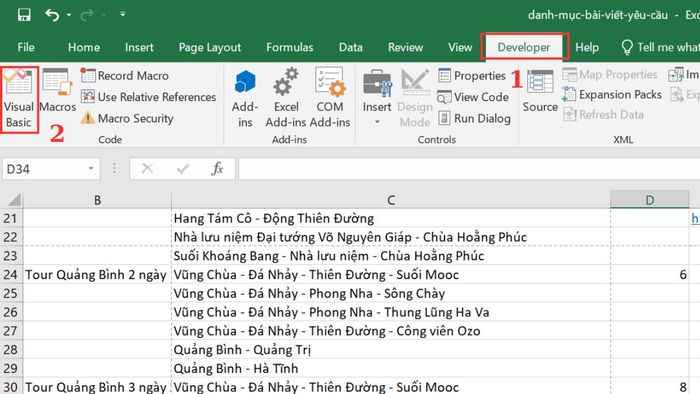The width and height of the screenshot is (700, 394).
Task: Select cell 'Quảng Bình - Quảng Trị'
Action: point(391,349)
